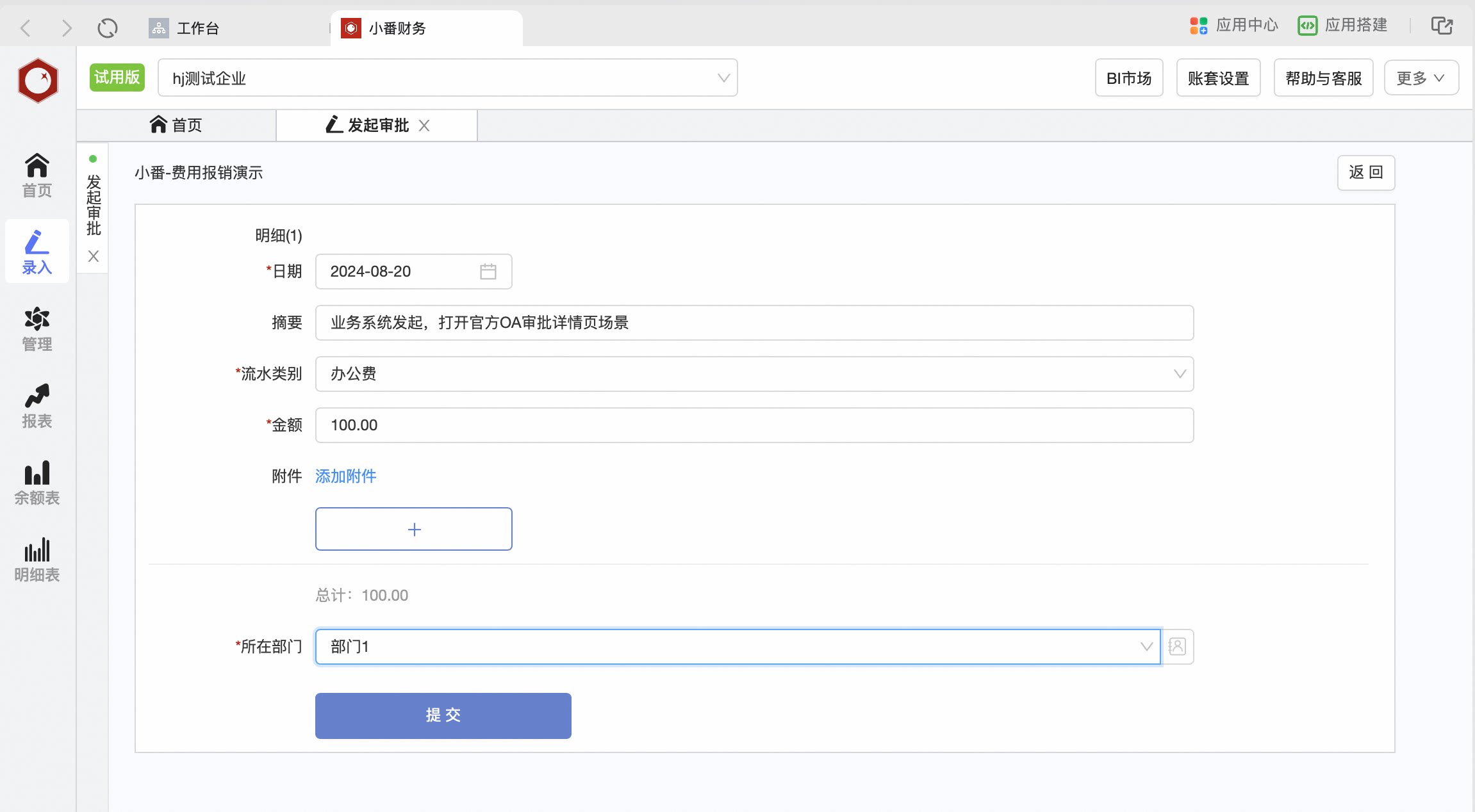1475x812 pixels.
Task: Click the 小番-费用报销演示 title
Action: tap(199, 173)
